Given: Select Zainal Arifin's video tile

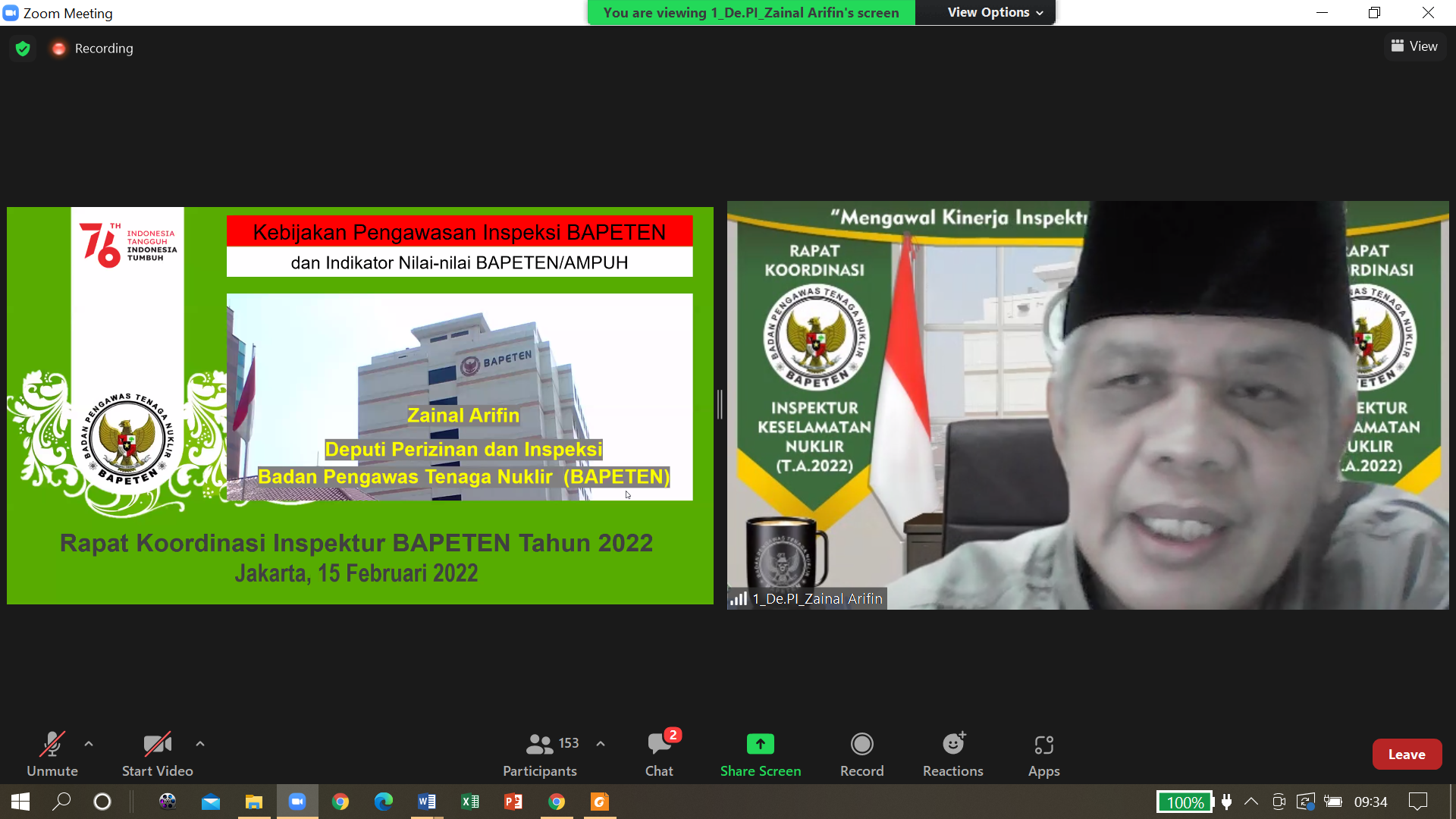Looking at the screenshot, I should (1087, 405).
